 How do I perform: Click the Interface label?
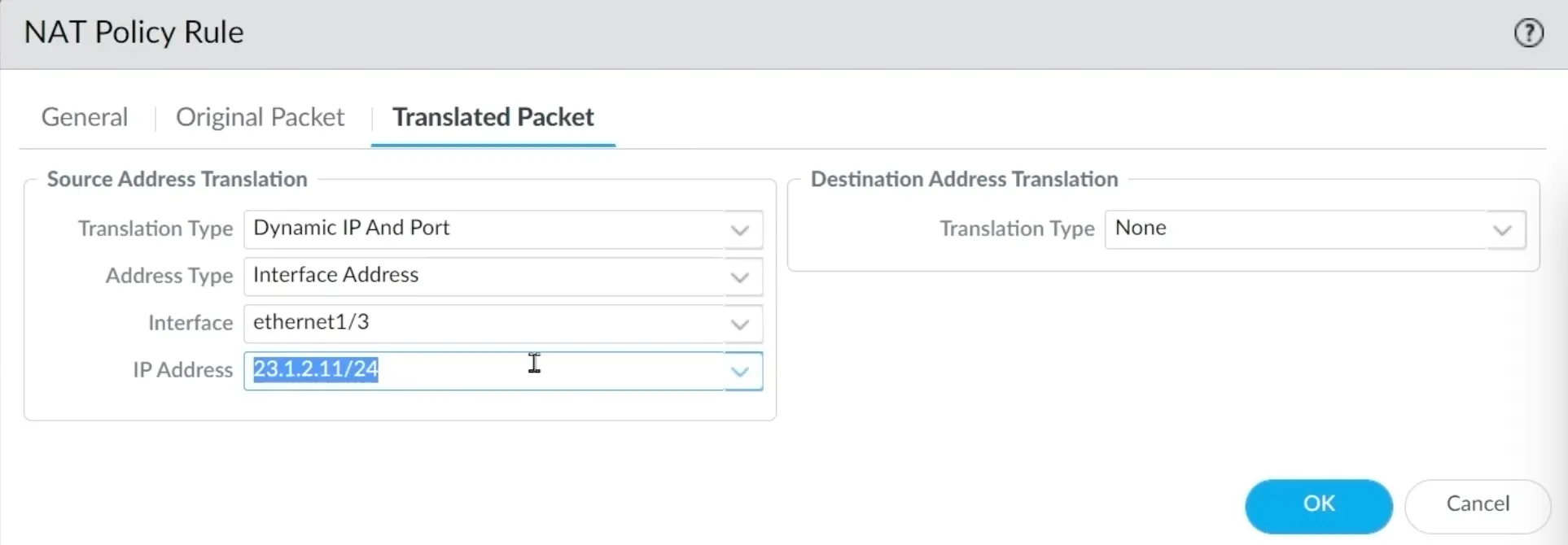pyautogui.click(x=190, y=323)
